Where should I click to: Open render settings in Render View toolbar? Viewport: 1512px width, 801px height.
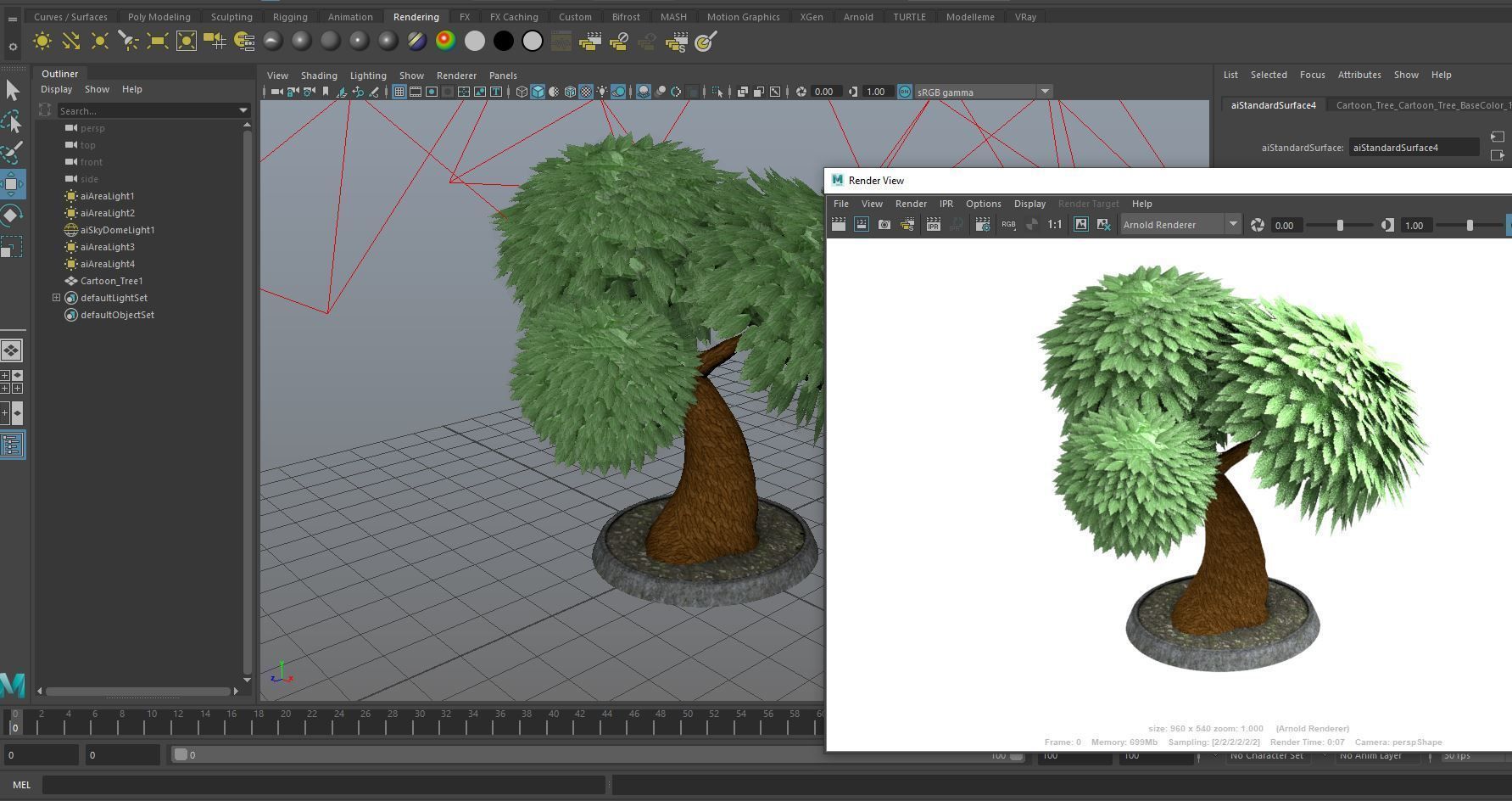983,225
